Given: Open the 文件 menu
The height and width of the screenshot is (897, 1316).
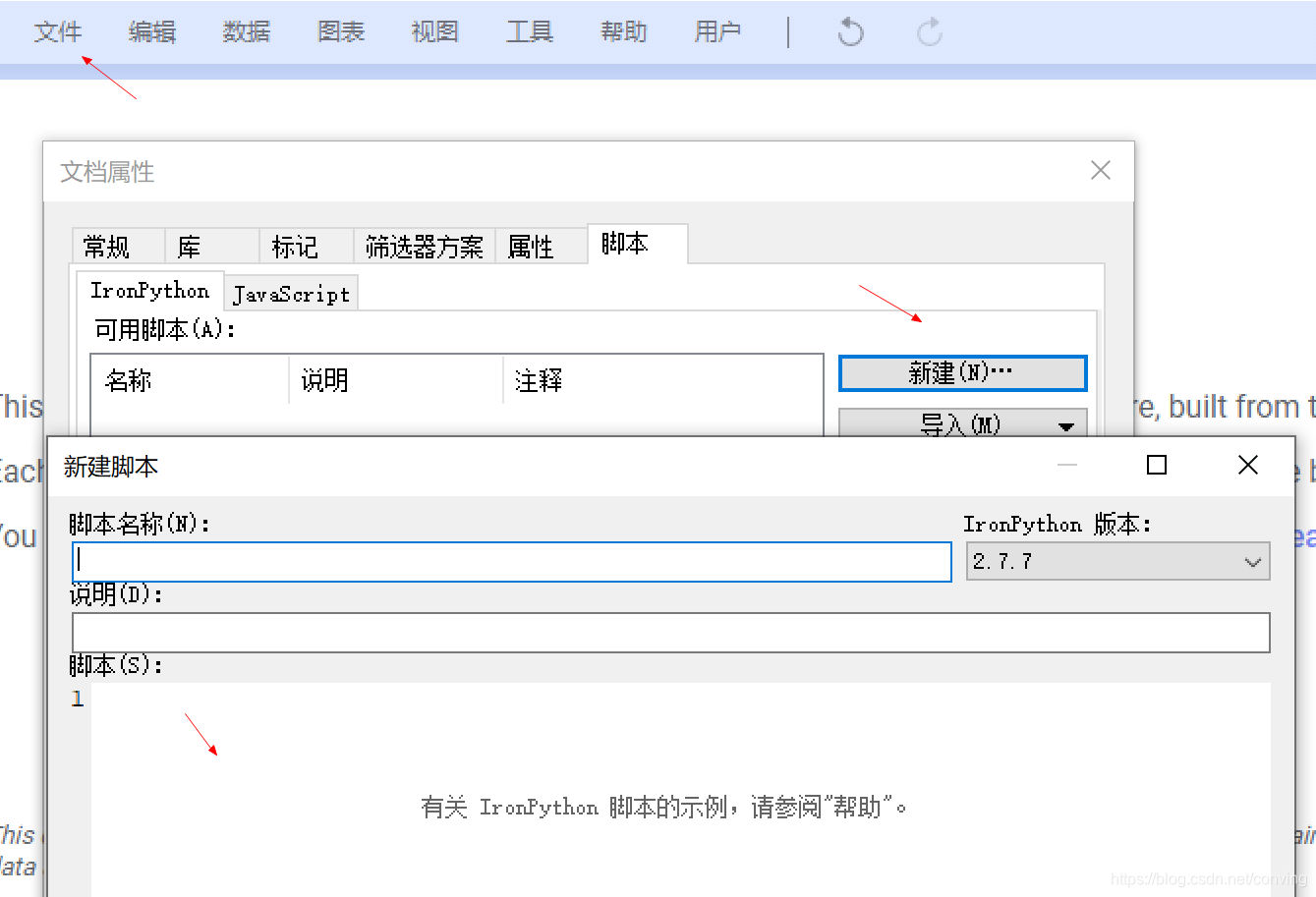Looking at the screenshot, I should (x=58, y=31).
